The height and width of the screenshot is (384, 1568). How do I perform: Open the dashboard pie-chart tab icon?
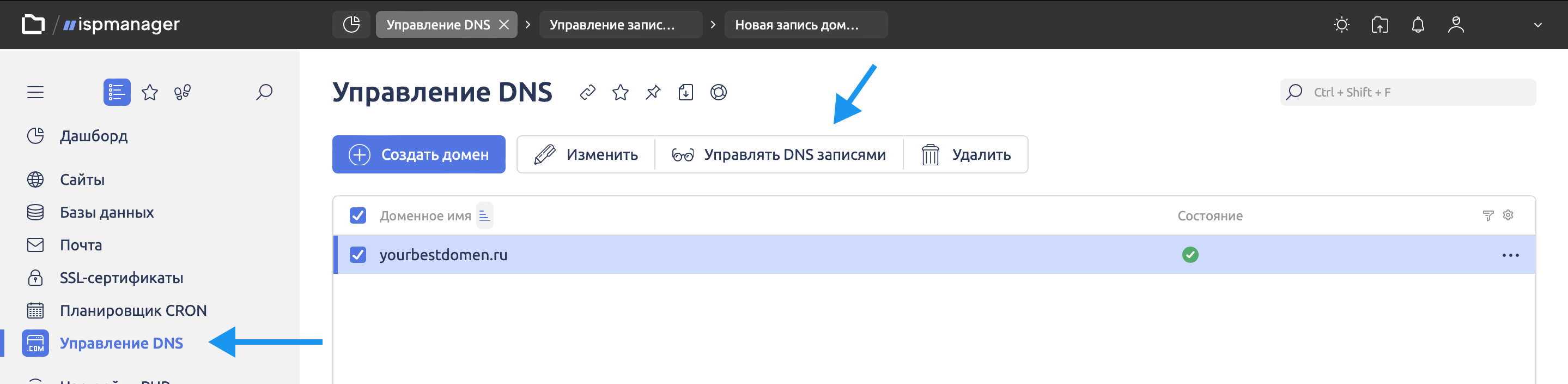pos(351,25)
